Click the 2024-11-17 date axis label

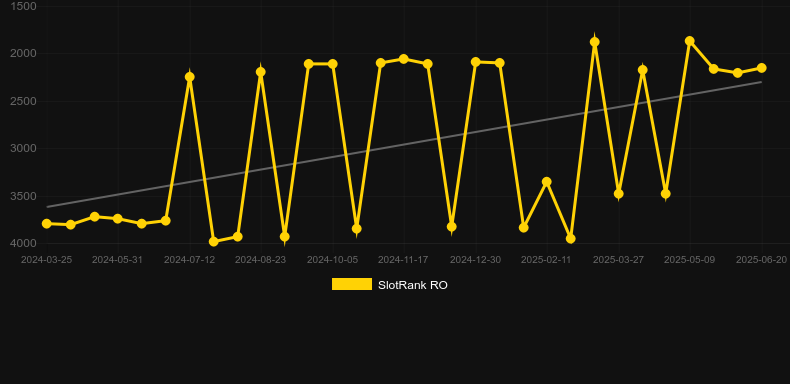[x=403, y=260]
